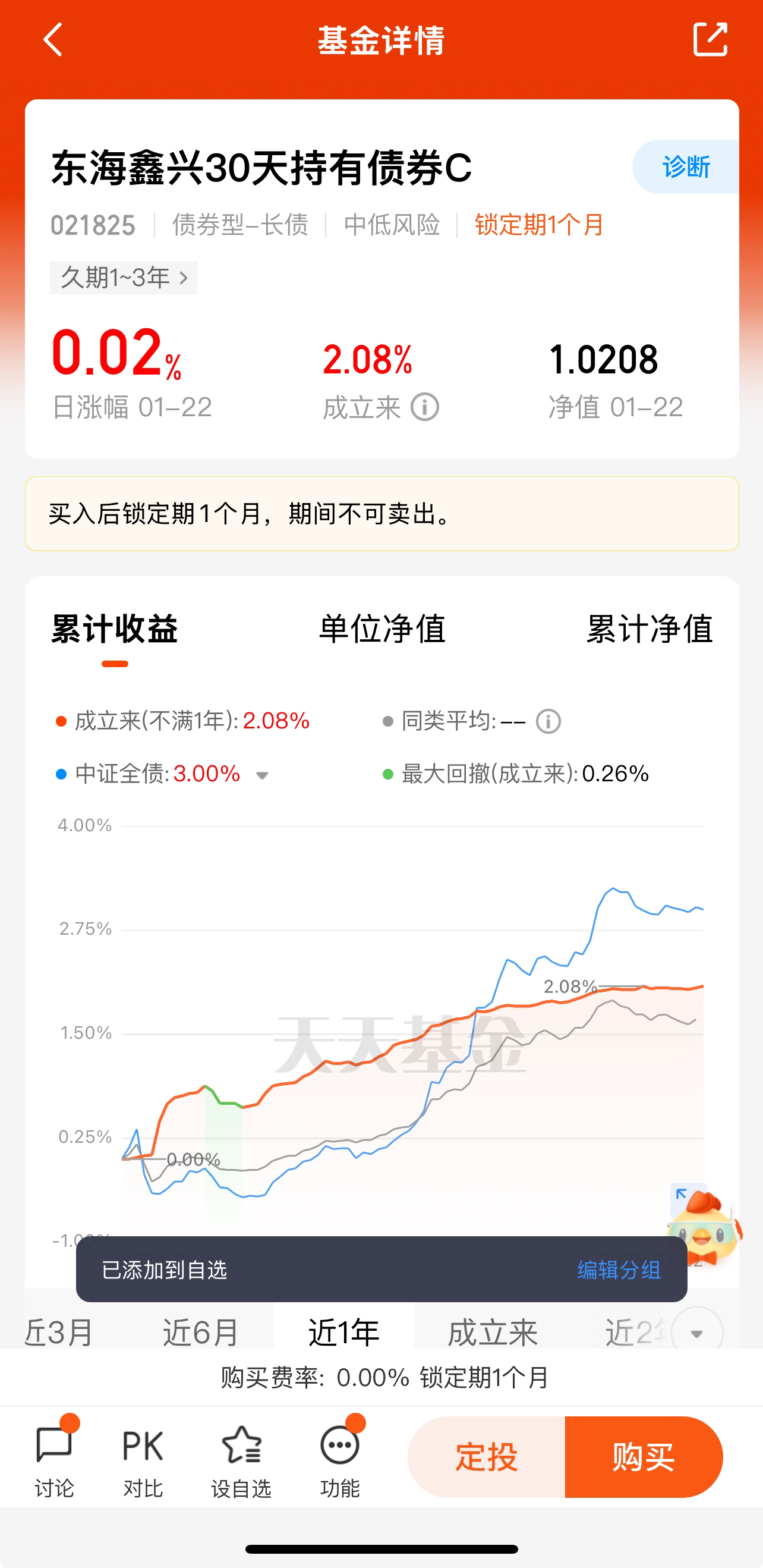
Task: Select the 近6月 time range
Action: point(201,1332)
